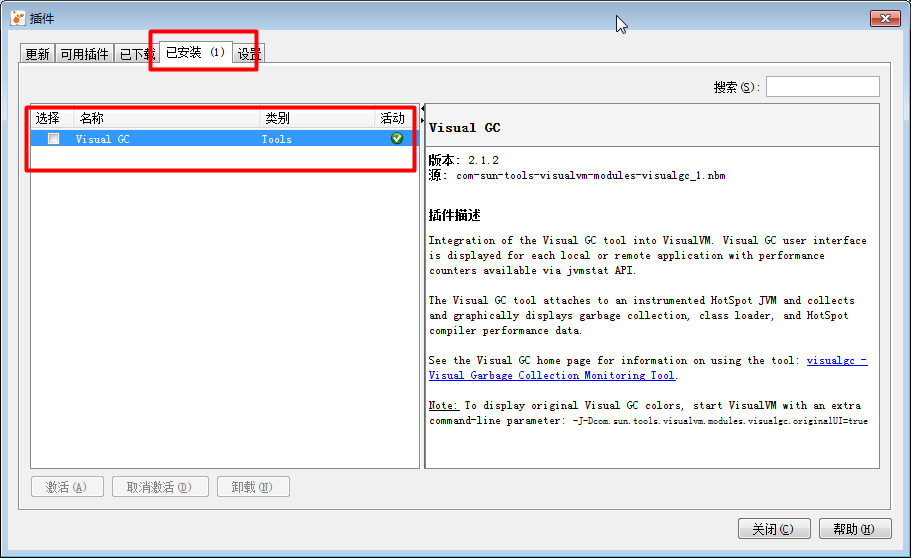Click the green active status icon
Viewport: 911px width, 558px height.
(397, 138)
